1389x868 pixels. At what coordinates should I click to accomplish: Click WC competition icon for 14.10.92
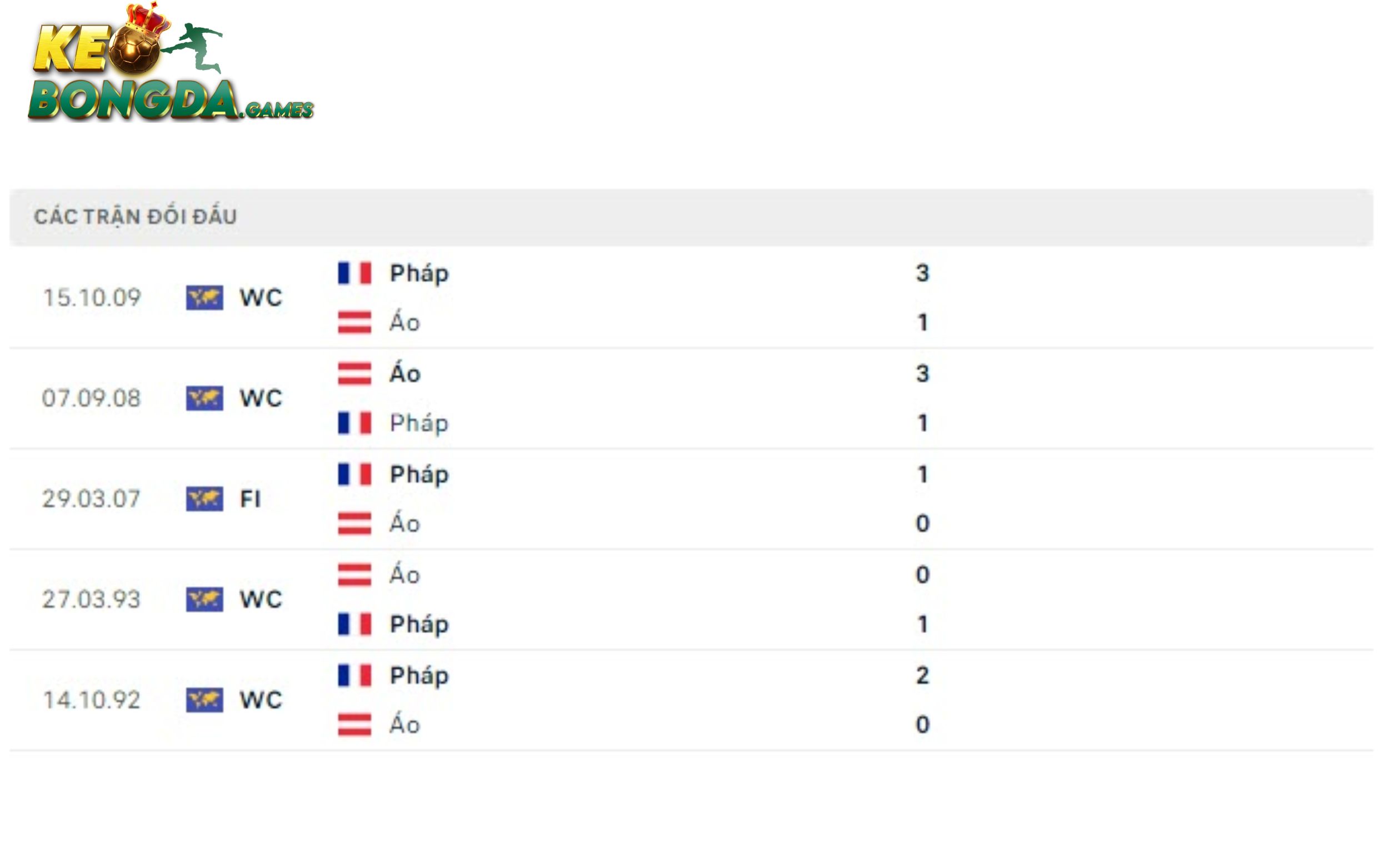204,700
